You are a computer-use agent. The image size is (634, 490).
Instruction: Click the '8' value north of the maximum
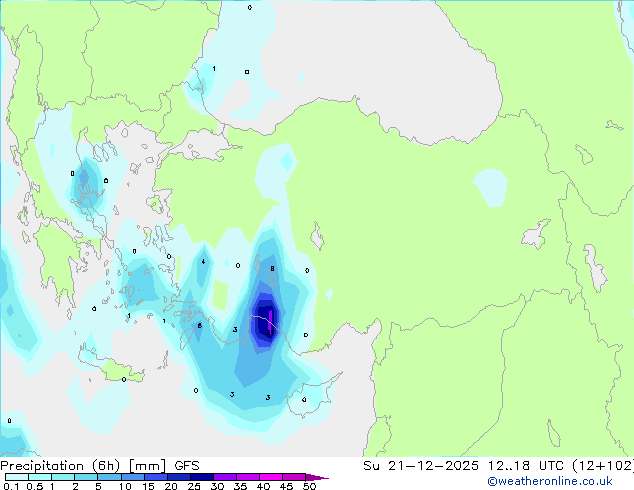click(273, 268)
